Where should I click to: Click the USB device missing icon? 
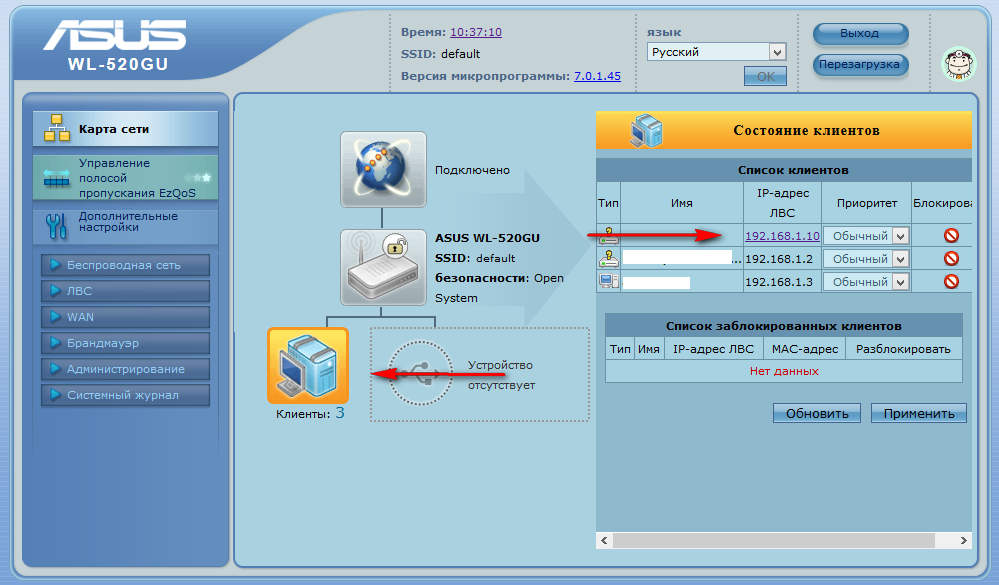click(x=419, y=373)
